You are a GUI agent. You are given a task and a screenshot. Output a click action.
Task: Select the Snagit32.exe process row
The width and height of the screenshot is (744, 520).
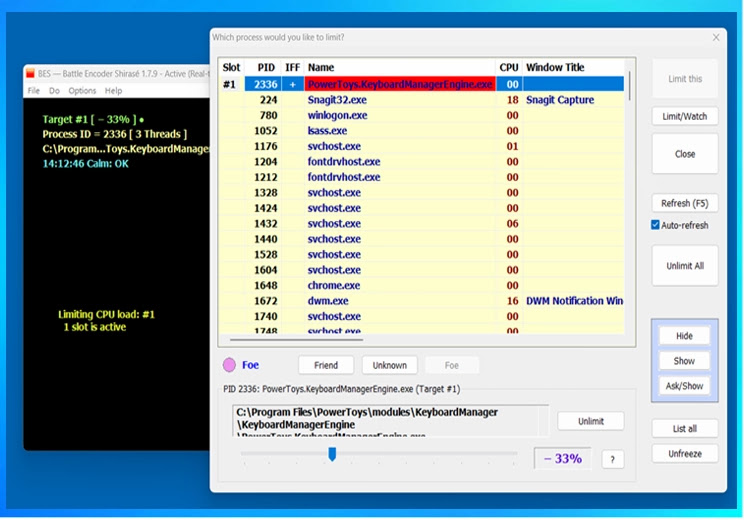click(422, 100)
